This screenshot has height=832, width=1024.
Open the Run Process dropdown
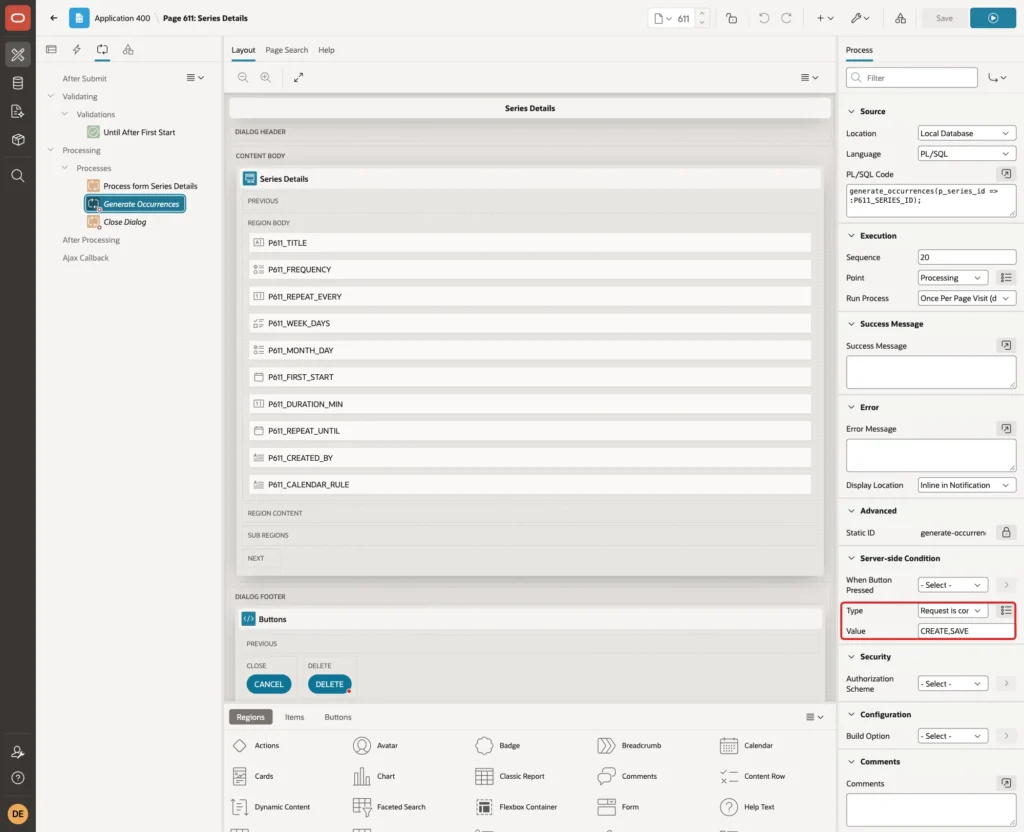click(x=966, y=298)
